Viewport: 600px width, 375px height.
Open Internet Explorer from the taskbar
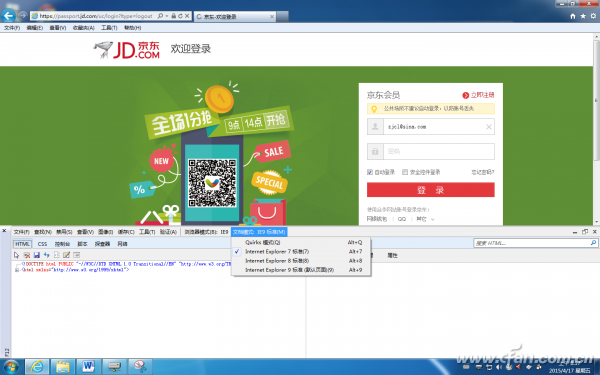pyautogui.click(x=37, y=367)
